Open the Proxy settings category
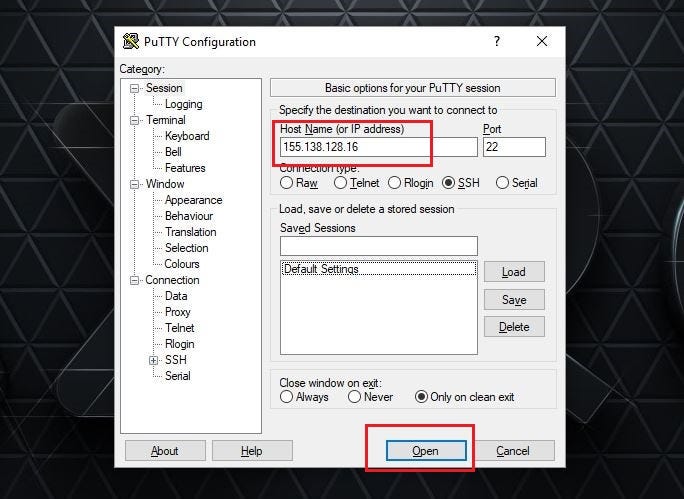The height and width of the screenshot is (499, 684). click(178, 312)
